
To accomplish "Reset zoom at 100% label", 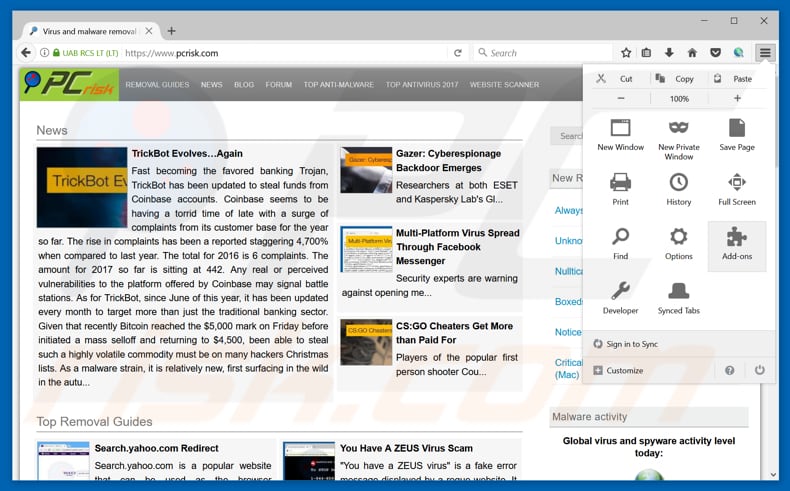I will point(679,99).
